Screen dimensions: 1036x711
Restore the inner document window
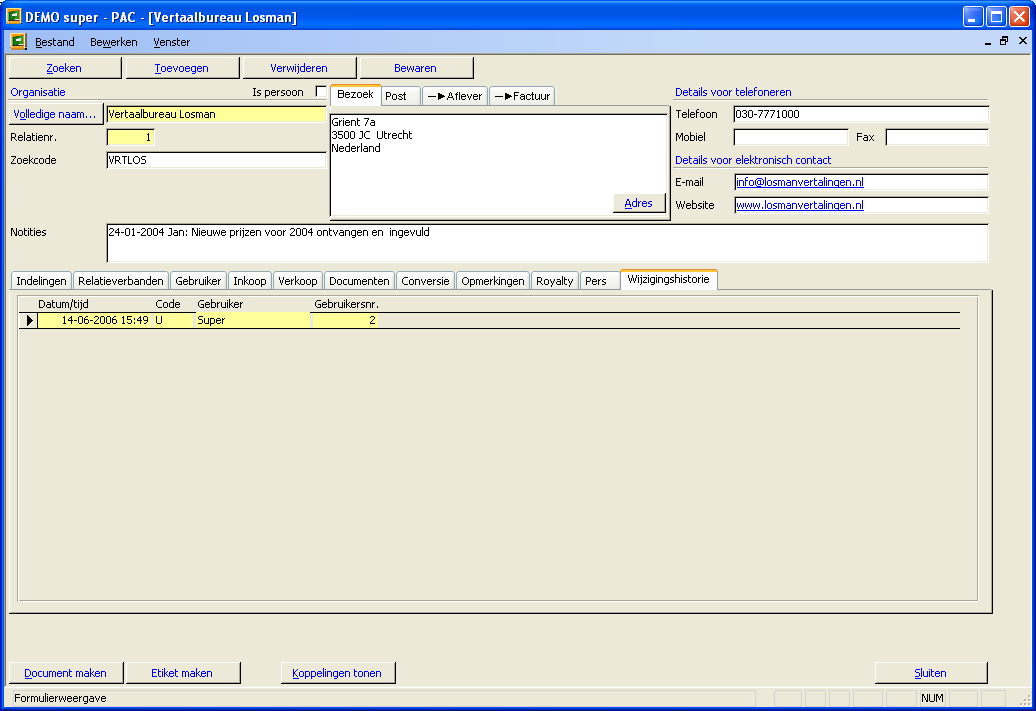coord(1004,42)
